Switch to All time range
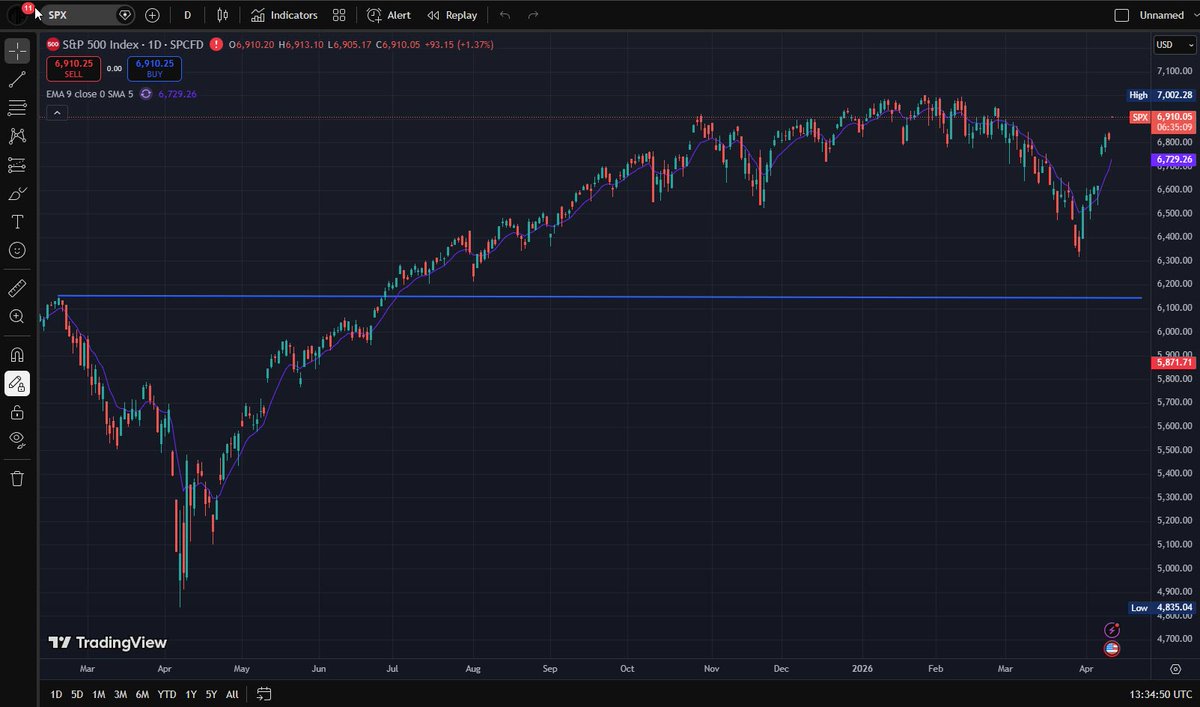 (x=232, y=693)
